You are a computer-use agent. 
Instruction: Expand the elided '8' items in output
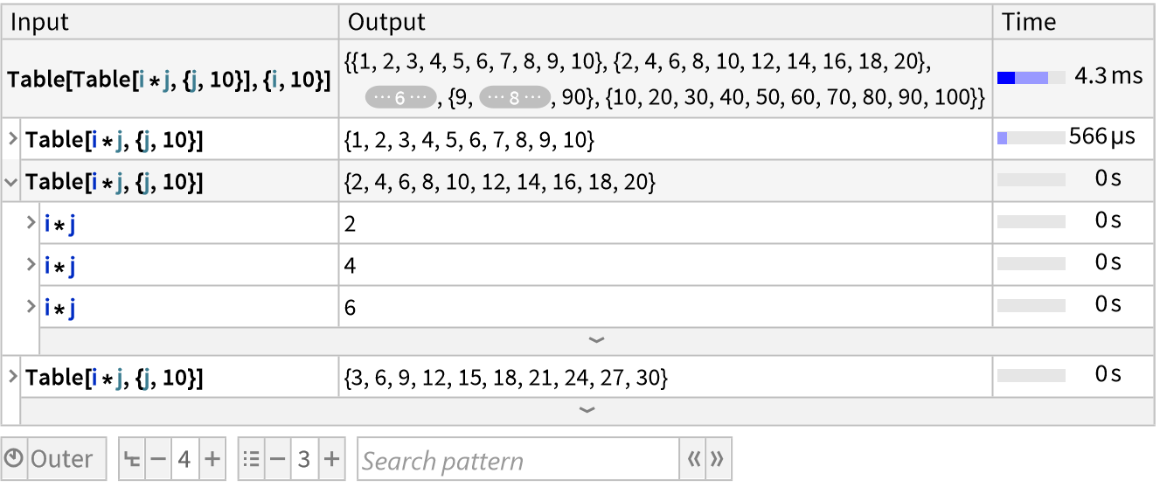pos(514,97)
